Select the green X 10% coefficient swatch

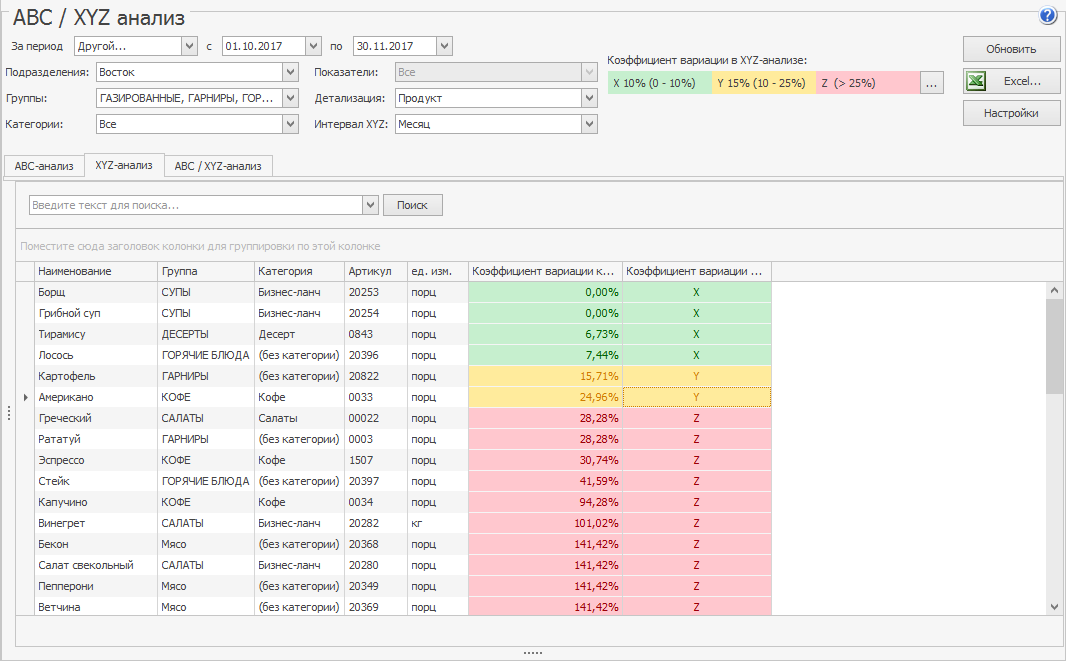click(659, 83)
